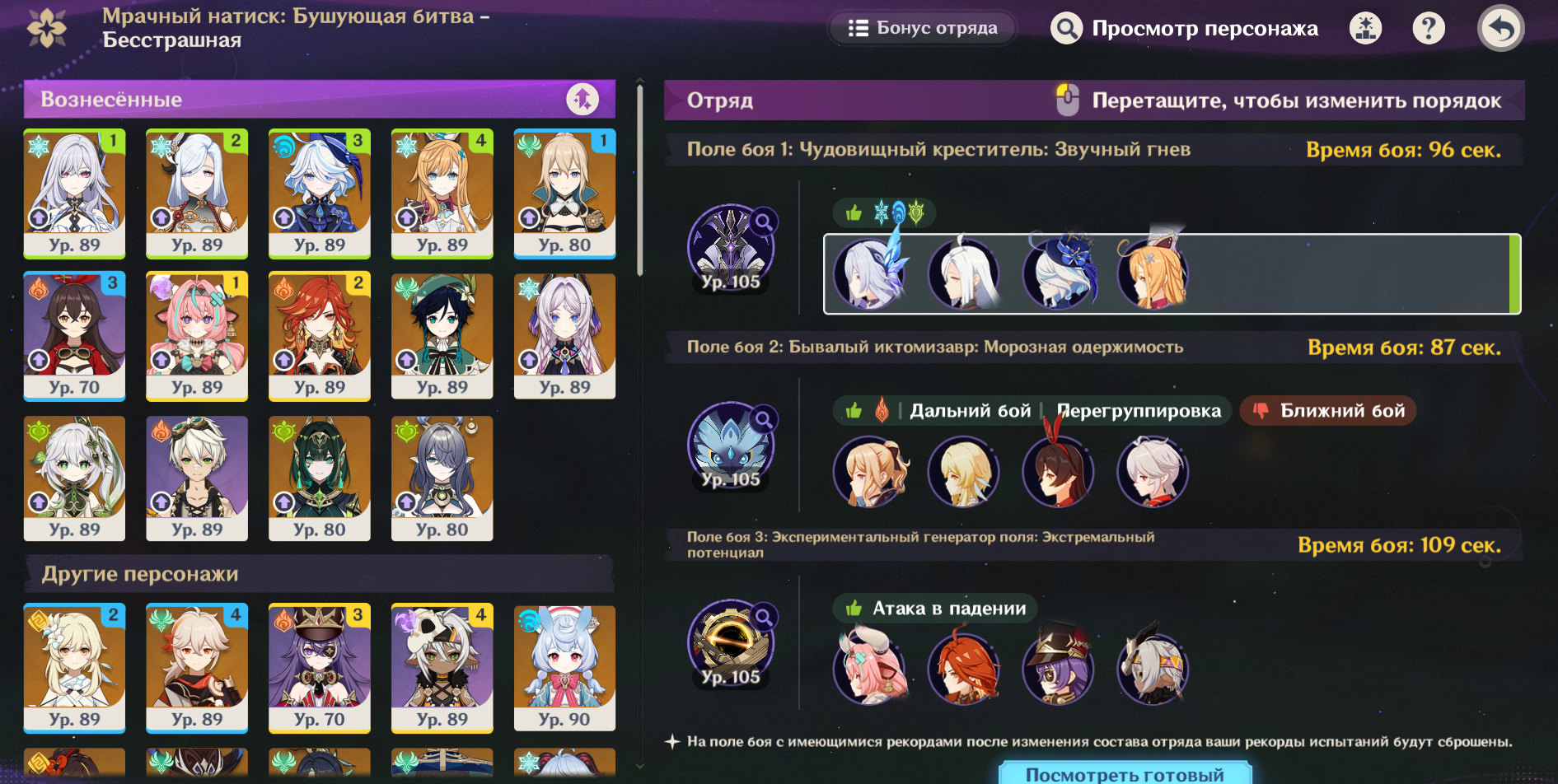
Task: Open the question mark help icon
Action: coord(1429,29)
